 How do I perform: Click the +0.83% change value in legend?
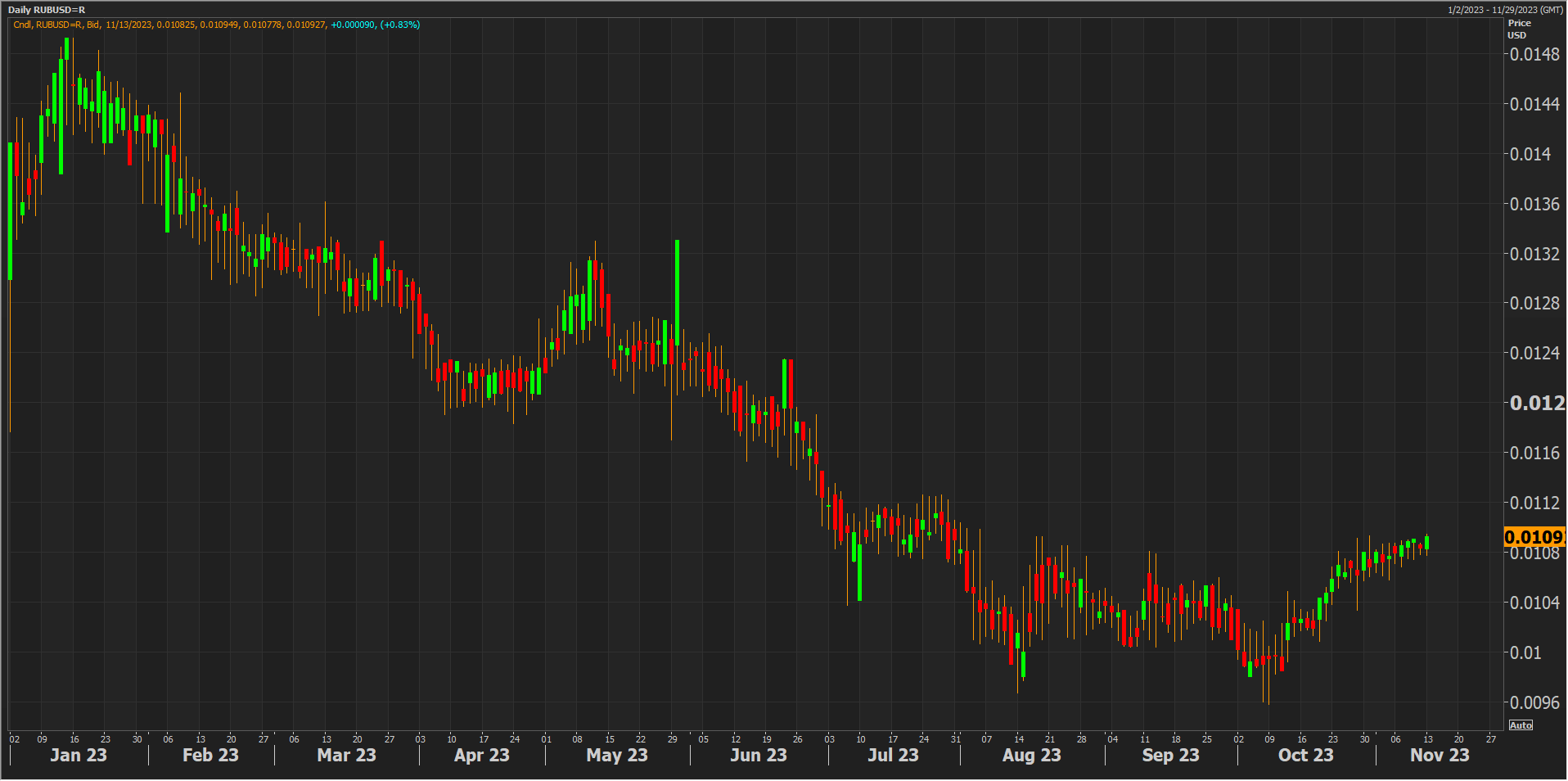400,25
